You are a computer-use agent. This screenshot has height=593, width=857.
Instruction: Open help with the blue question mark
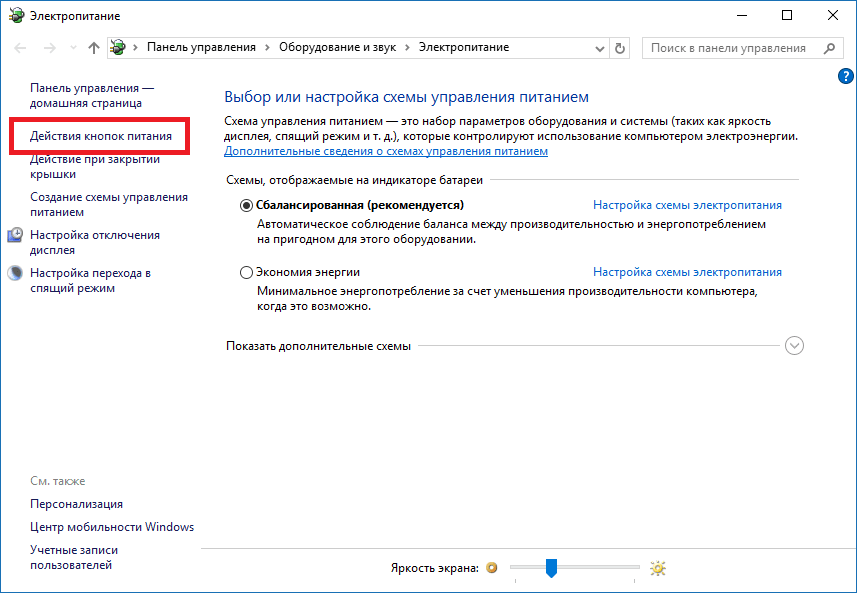click(x=845, y=76)
